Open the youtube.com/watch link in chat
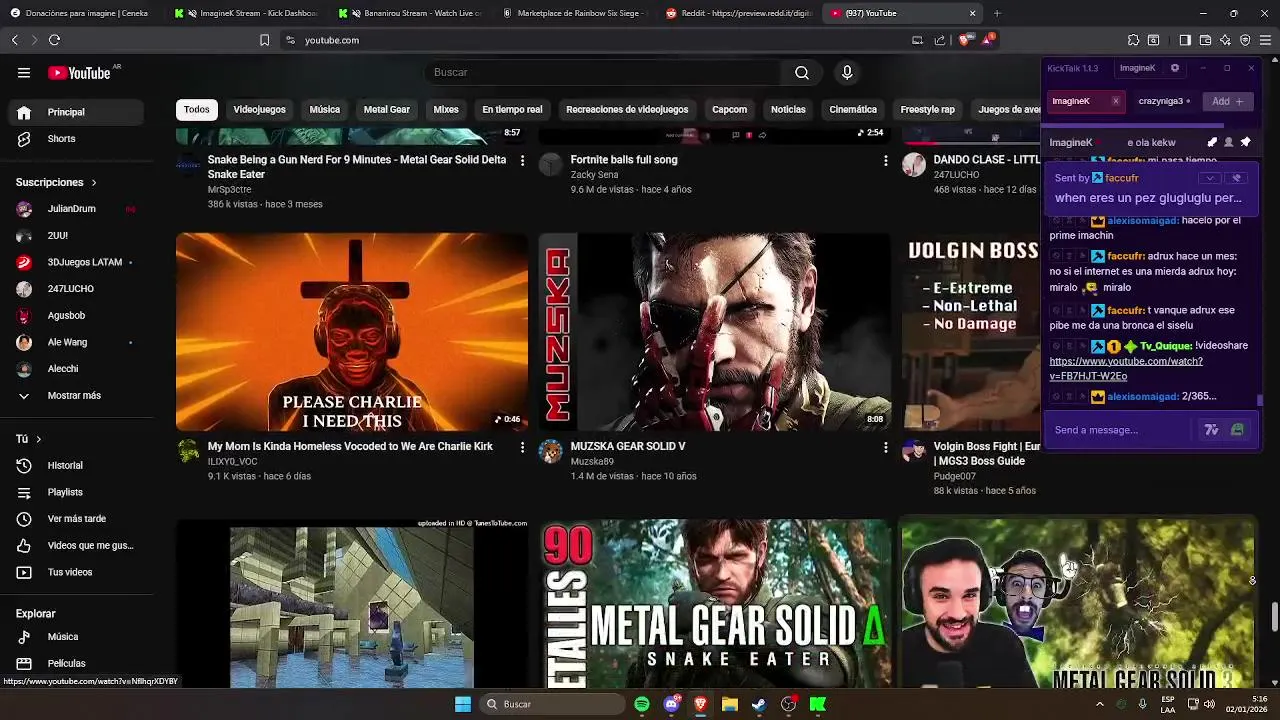This screenshot has height=720, width=1280. pyautogui.click(x=1126, y=369)
